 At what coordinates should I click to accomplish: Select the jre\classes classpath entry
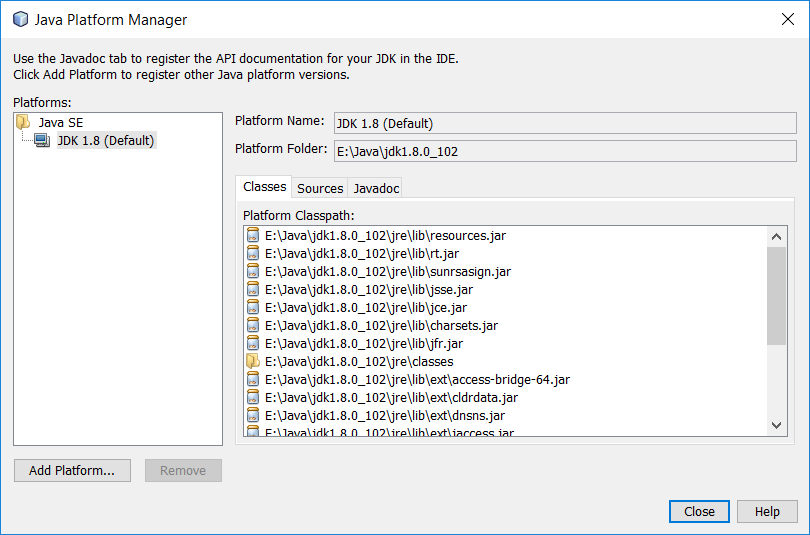click(x=359, y=361)
